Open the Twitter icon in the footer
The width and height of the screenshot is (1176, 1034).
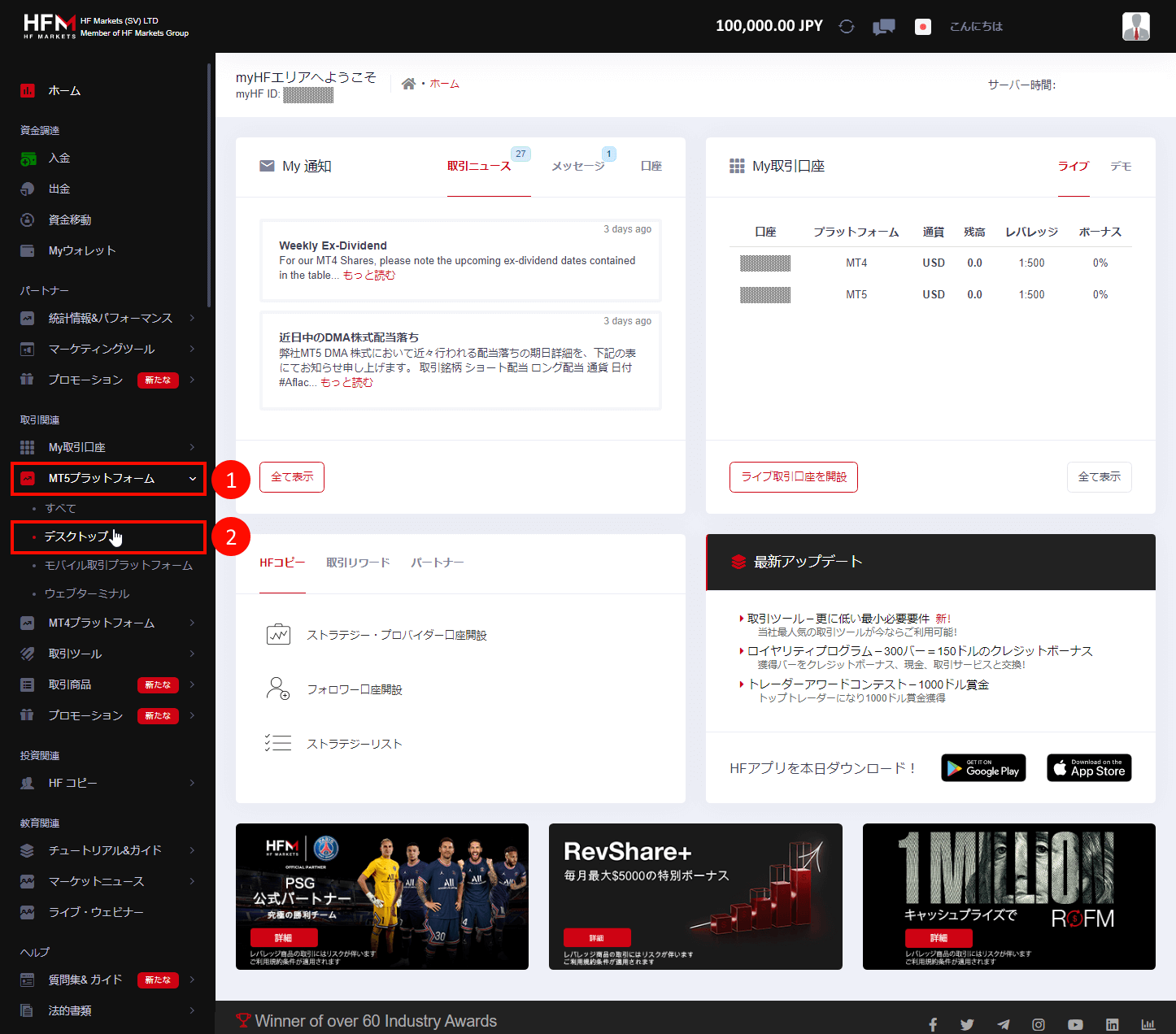pos(967,1024)
